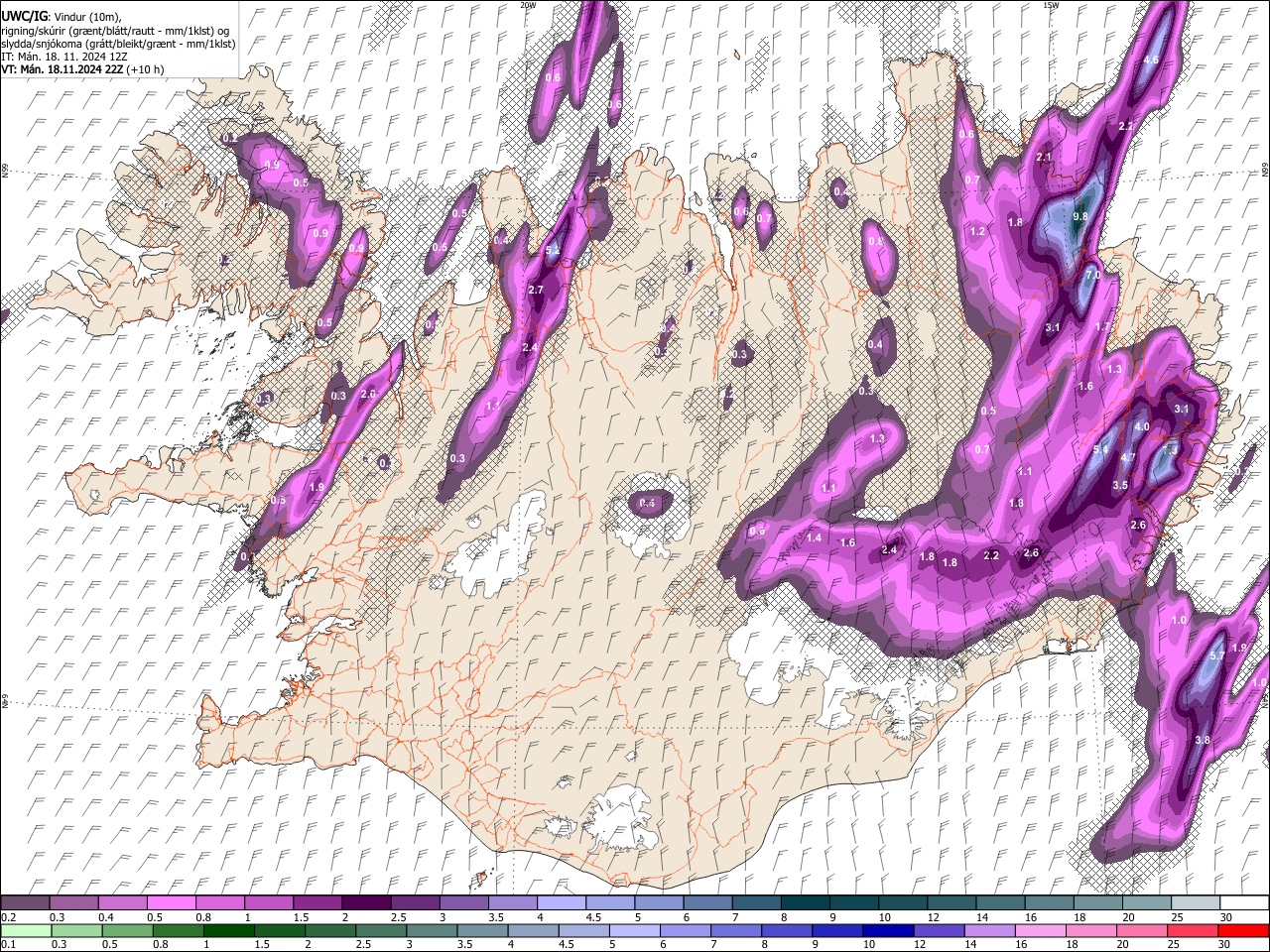The image size is (1270, 952).
Task: Click the 'UWC/IG: Vindur (10m)' title text
Action: coord(62,16)
